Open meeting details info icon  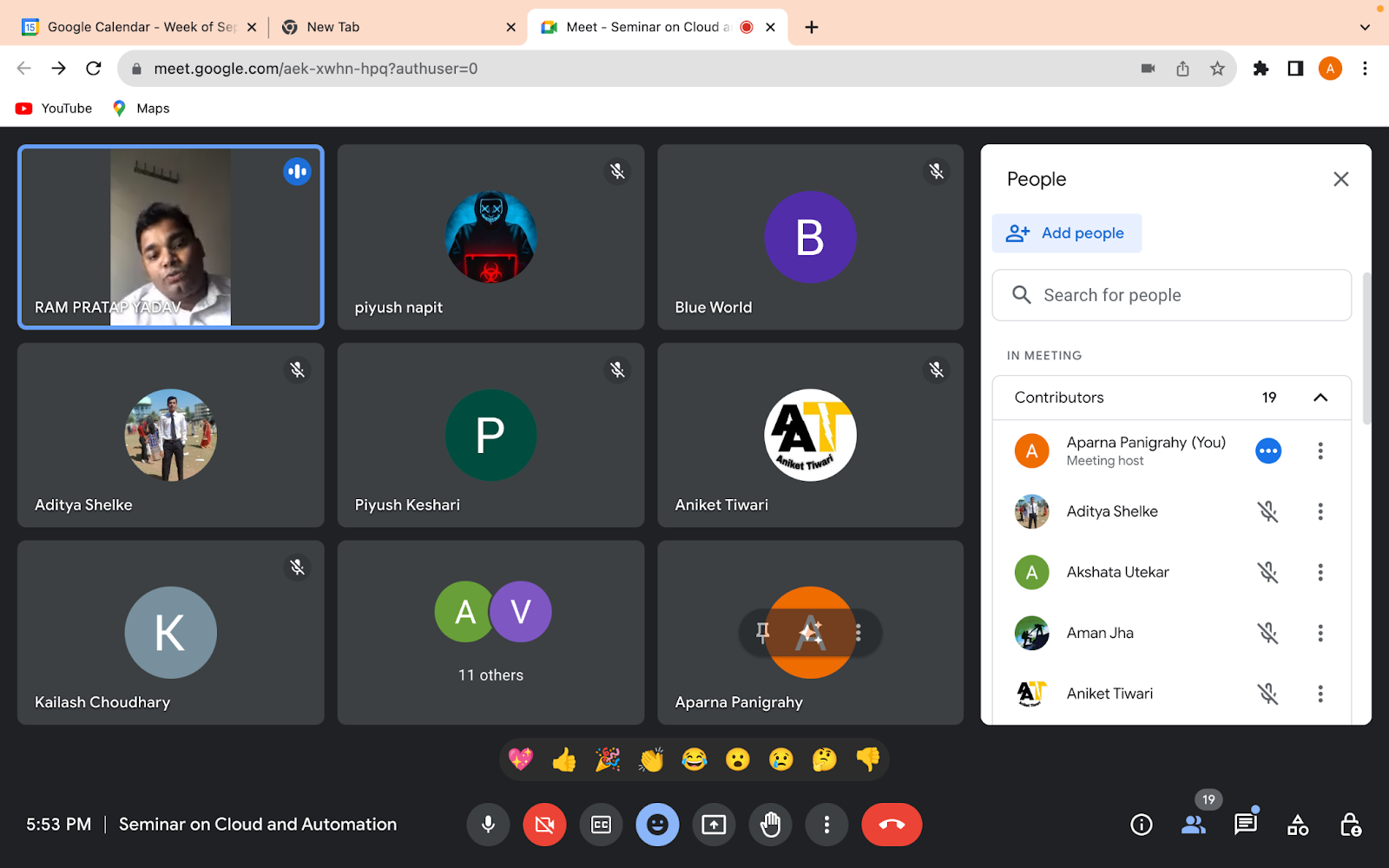tap(1142, 825)
